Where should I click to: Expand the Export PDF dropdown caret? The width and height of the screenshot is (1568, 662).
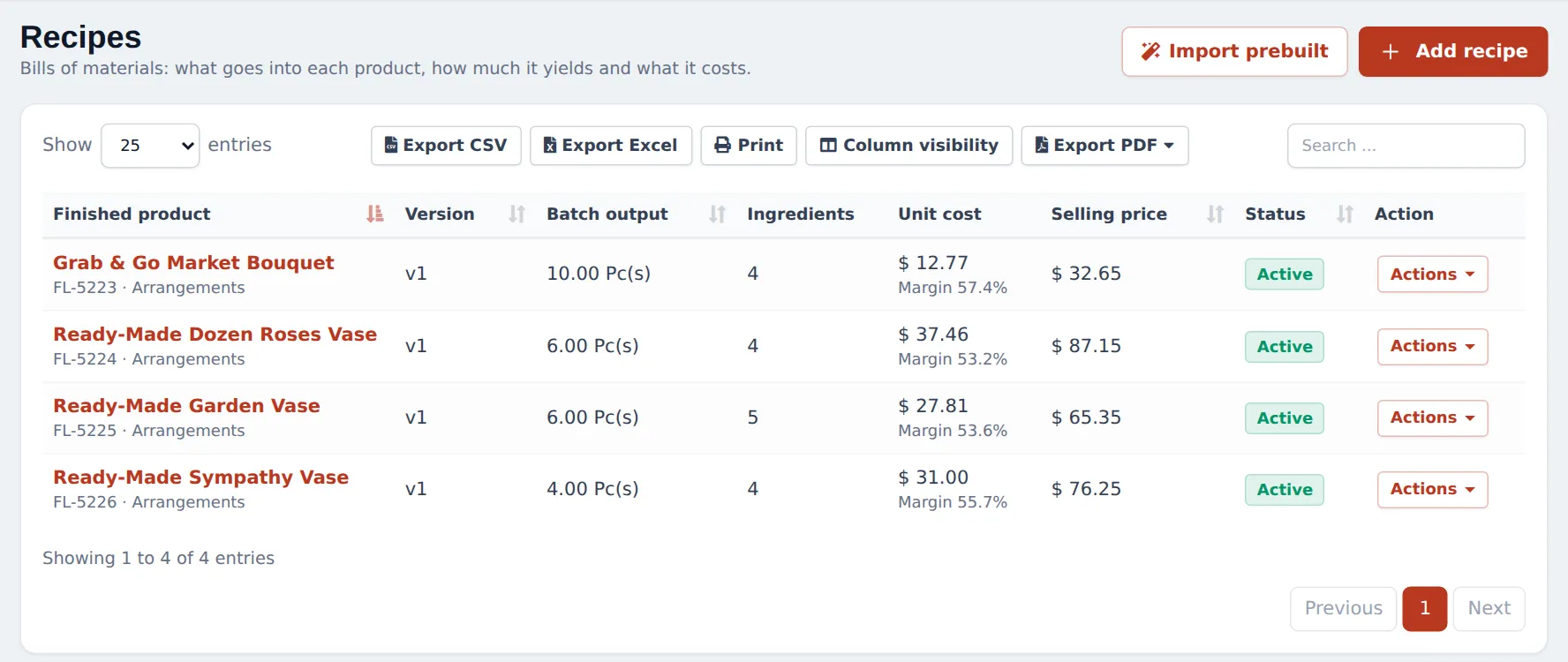click(1169, 146)
